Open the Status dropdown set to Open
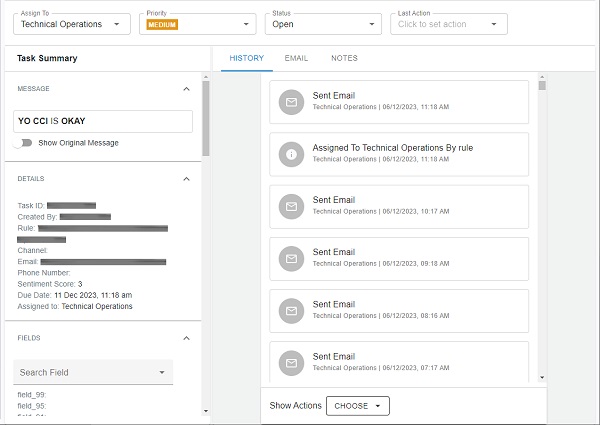Image resolution: width=600 pixels, height=425 pixels. coord(322,23)
